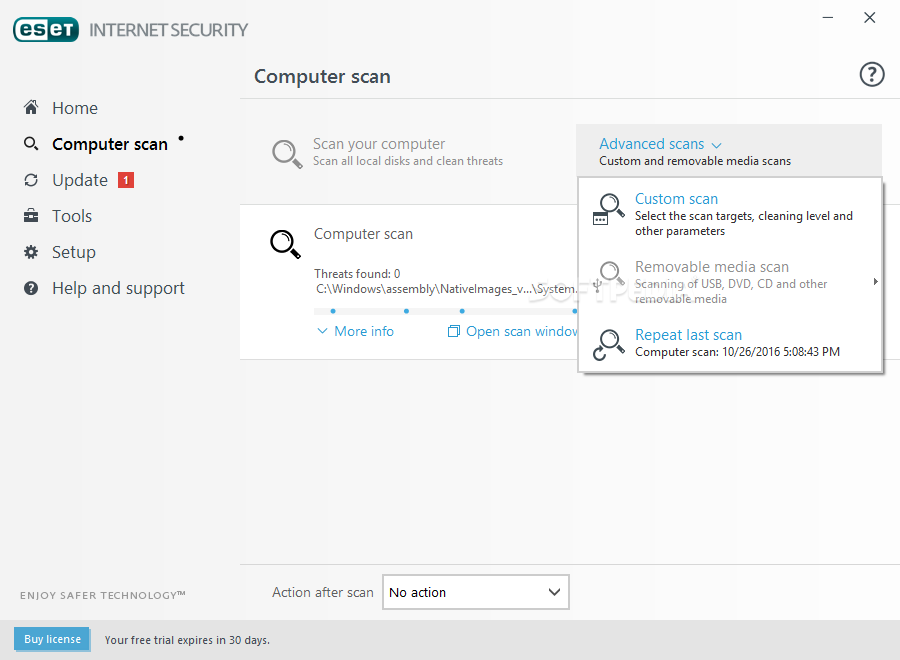Image resolution: width=900 pixels, height=660 pixels.
Task: Minimize the ESET window
Action: click(828, 18)
